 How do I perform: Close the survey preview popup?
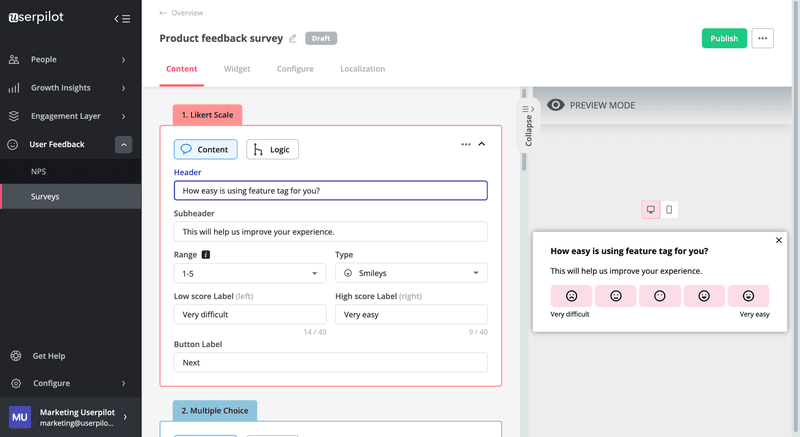point(779,240)
